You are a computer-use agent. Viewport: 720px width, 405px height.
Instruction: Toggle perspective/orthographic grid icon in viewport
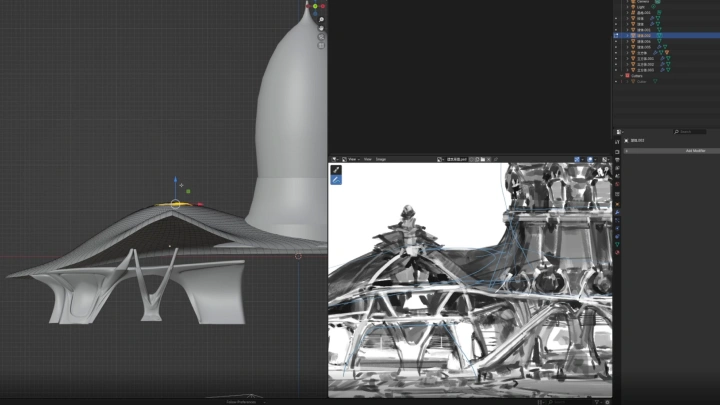(x=321, y=45)
